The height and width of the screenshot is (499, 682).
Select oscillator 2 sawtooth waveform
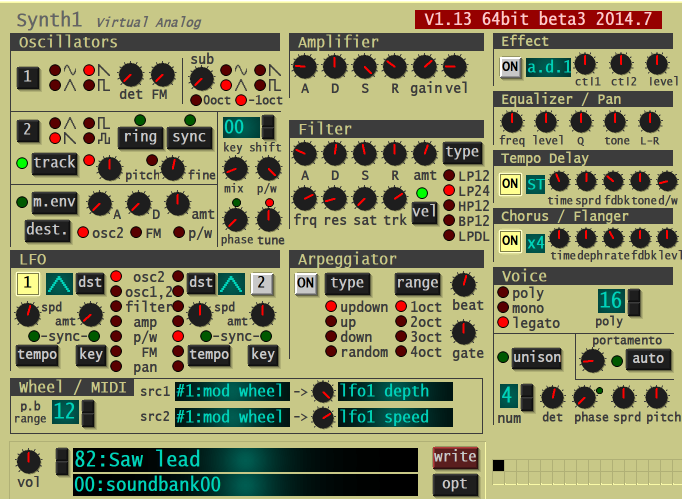click(55, 138)
